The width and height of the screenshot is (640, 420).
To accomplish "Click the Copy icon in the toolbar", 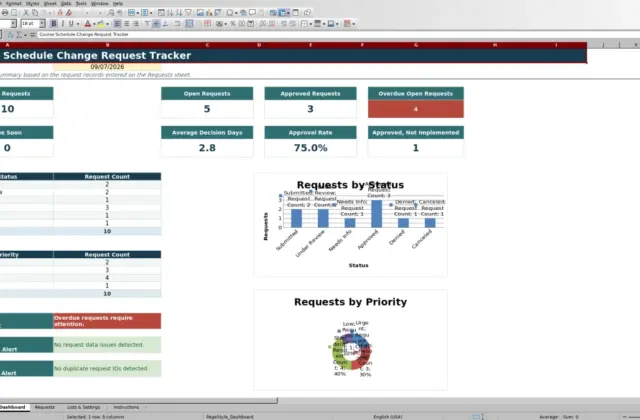I will coord(35,13).
